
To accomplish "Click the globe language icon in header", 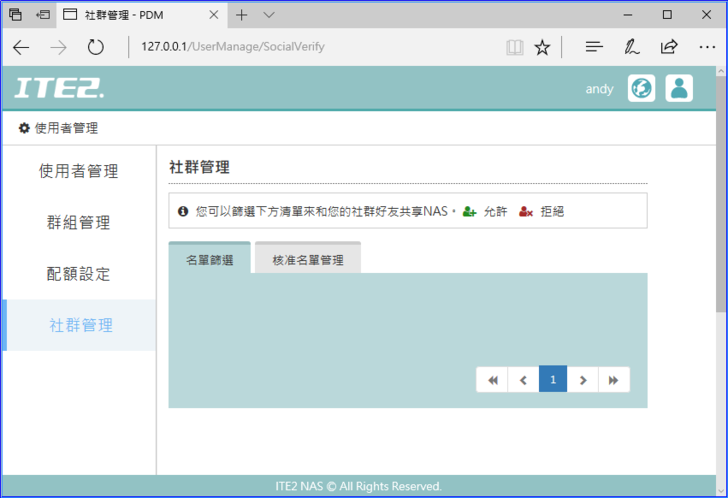I will coord(641,88).
